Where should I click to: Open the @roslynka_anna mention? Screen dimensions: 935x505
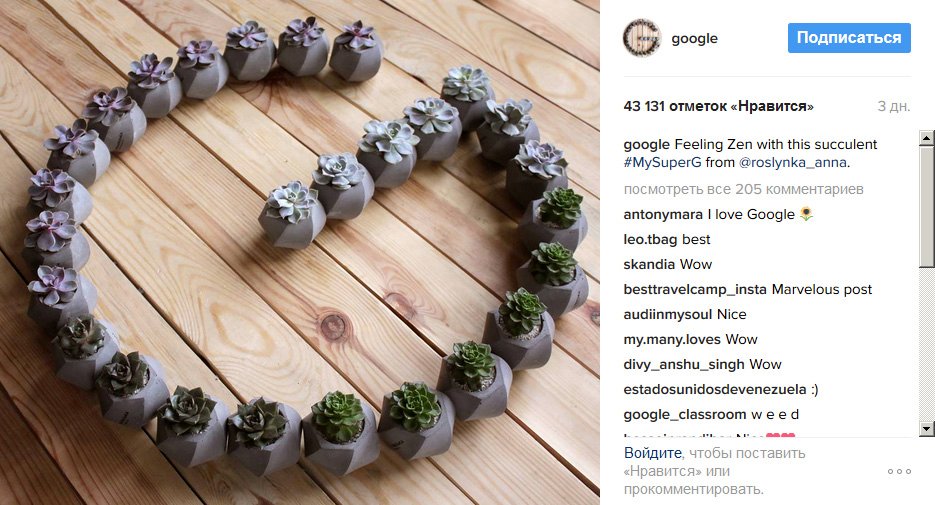coord(792,162)
